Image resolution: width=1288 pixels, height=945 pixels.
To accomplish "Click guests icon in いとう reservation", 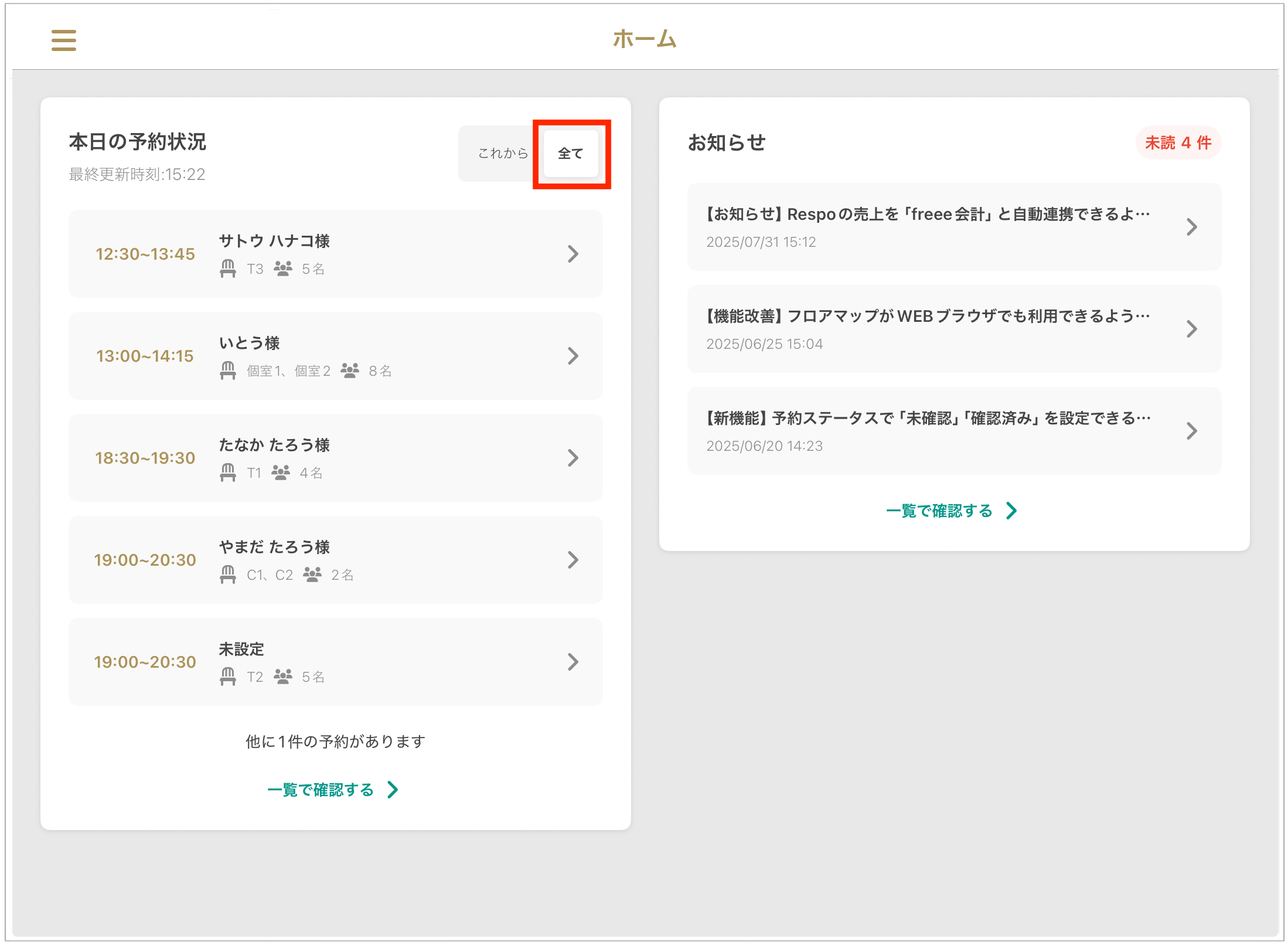I will 350,370.
